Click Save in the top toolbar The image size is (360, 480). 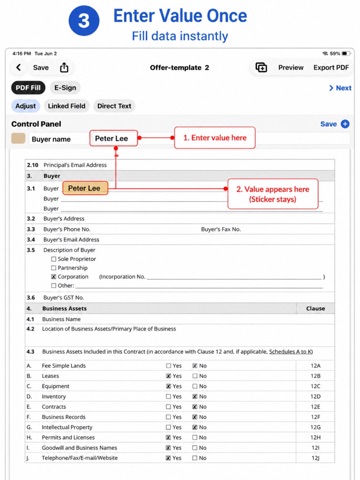41,68
